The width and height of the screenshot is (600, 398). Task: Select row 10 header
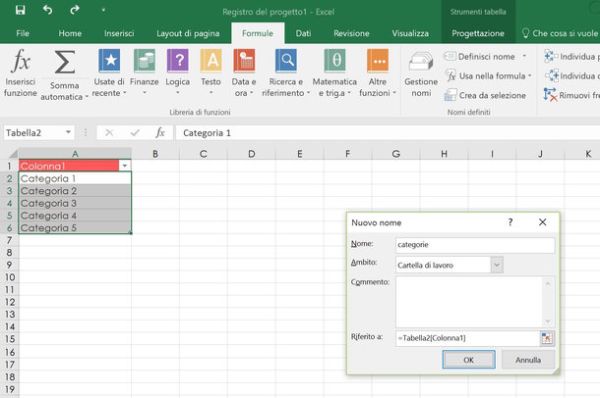tap(10, 277)
